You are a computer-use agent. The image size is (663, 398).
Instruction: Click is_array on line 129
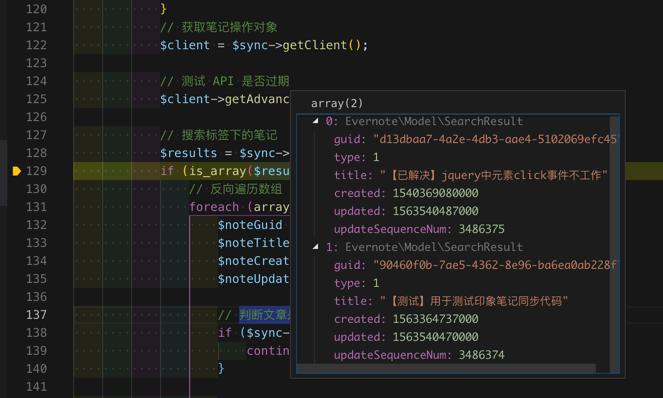coord(217,171)
